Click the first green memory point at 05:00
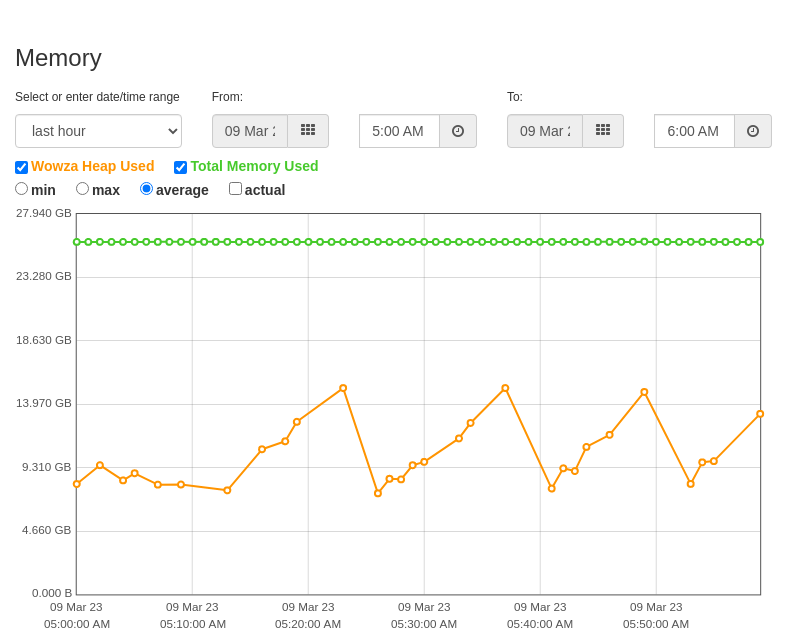Viewport: 787px width, 634px height. click(77, 242)
